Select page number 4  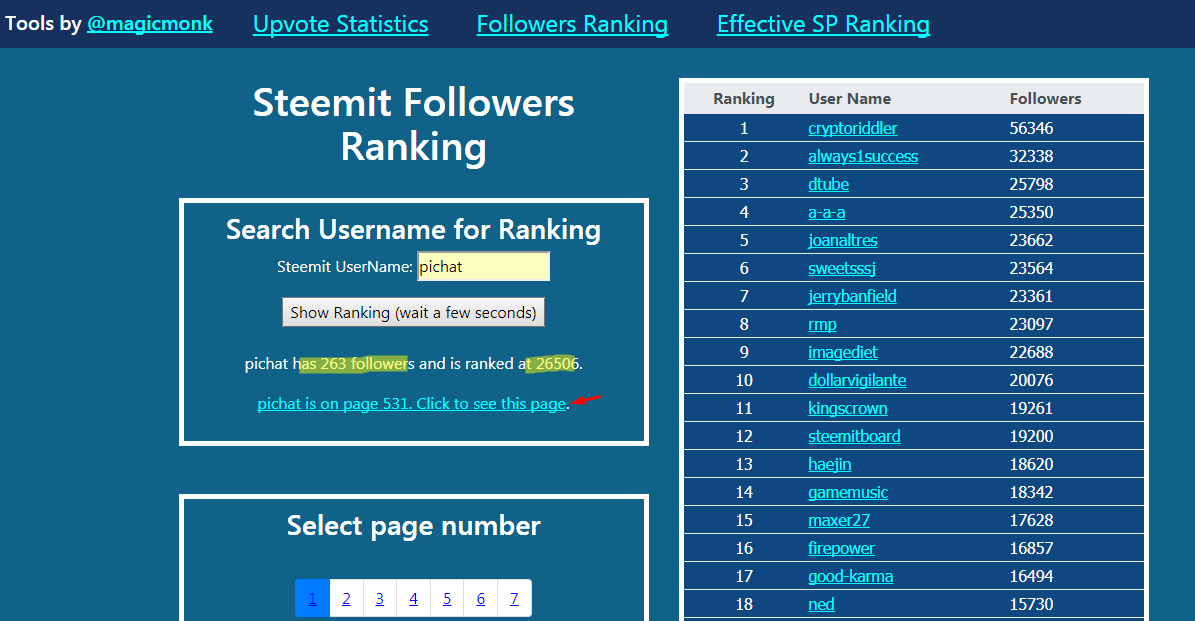pos(413,598)
